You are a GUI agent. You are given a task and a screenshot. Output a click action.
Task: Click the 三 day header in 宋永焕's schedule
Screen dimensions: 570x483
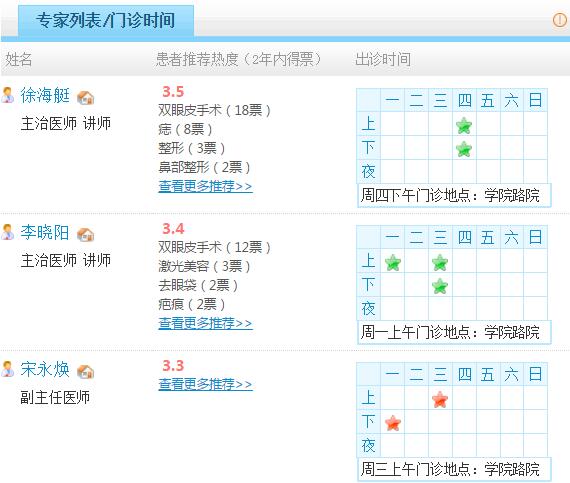coord(440,374)
